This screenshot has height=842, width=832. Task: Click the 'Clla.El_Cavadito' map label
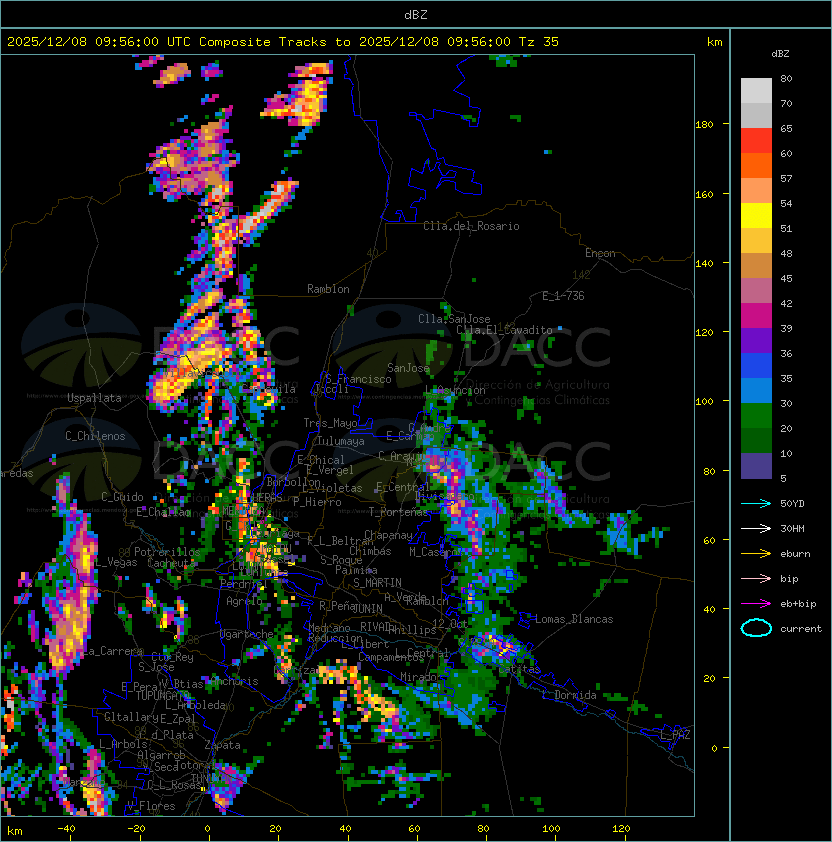coord(504,330)
